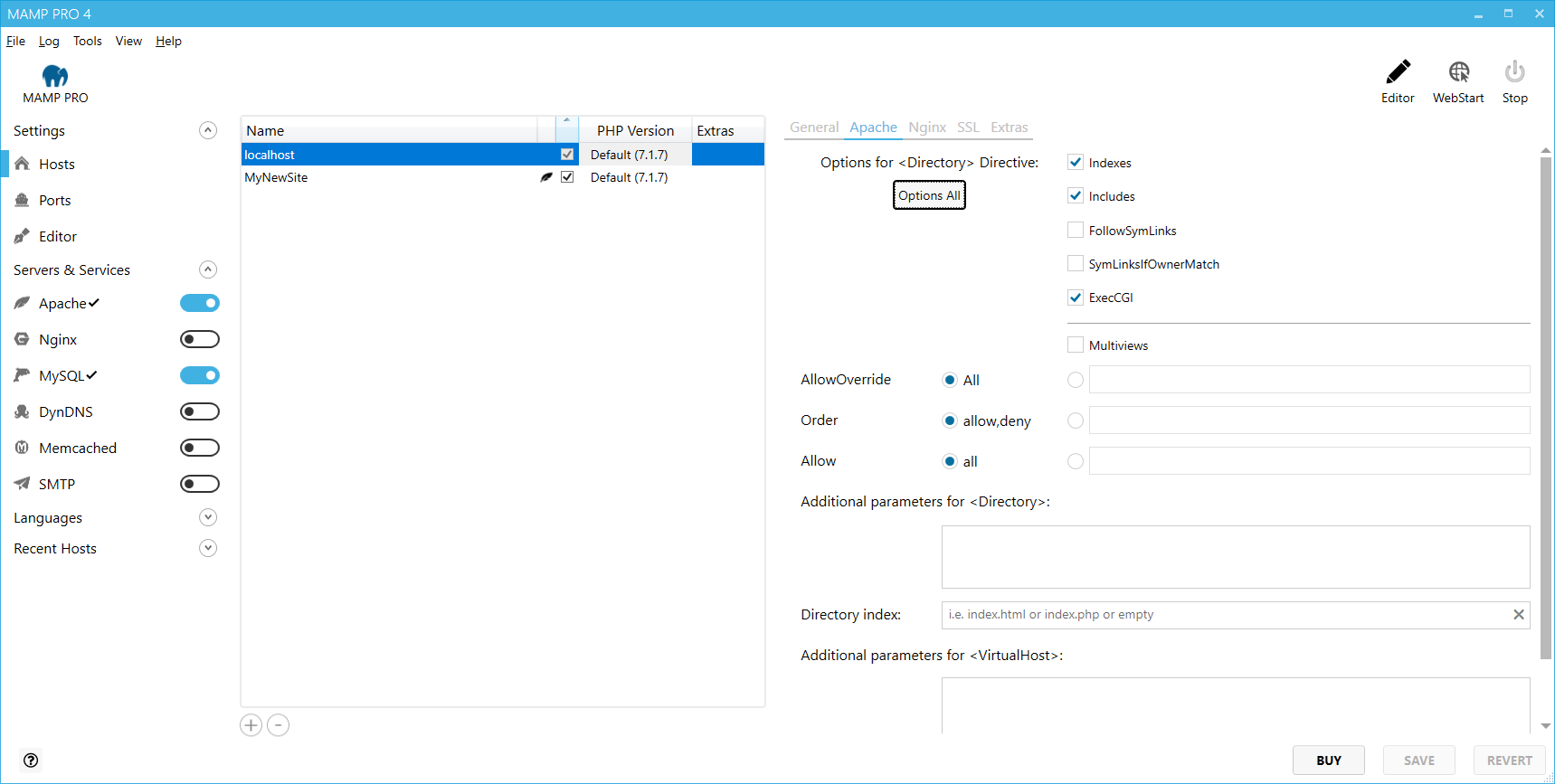Uncheck the Includes option
1555x784 pixels.
[x=1076, y=196]
